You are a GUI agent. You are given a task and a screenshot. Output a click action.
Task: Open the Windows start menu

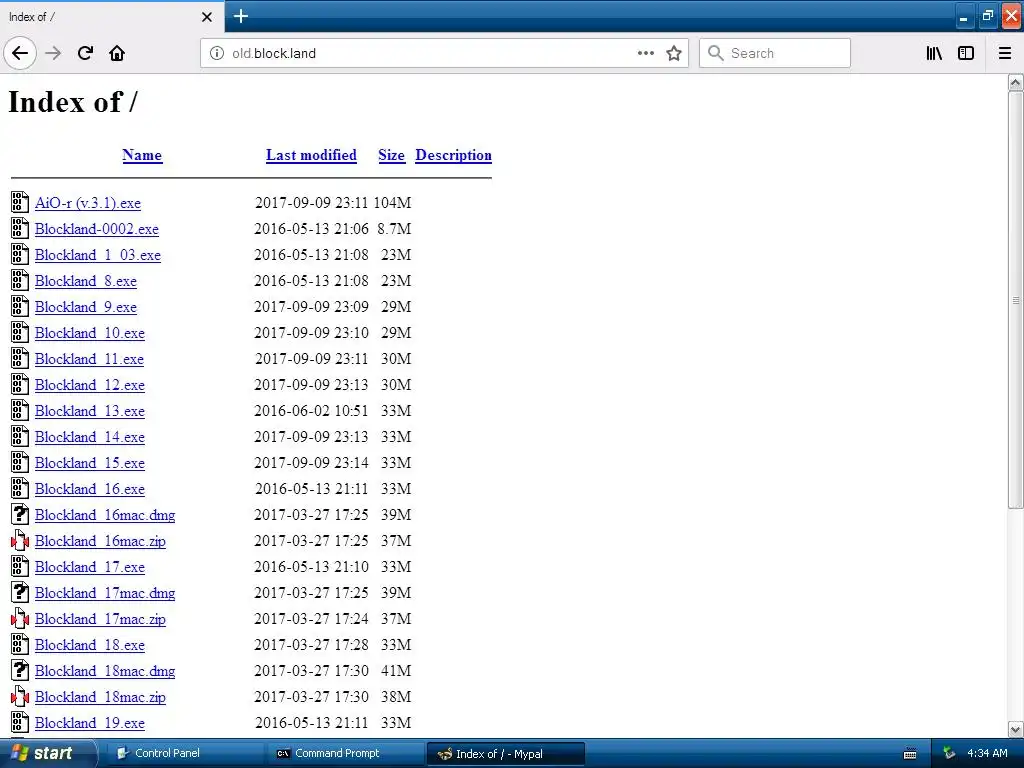(47, 754)
